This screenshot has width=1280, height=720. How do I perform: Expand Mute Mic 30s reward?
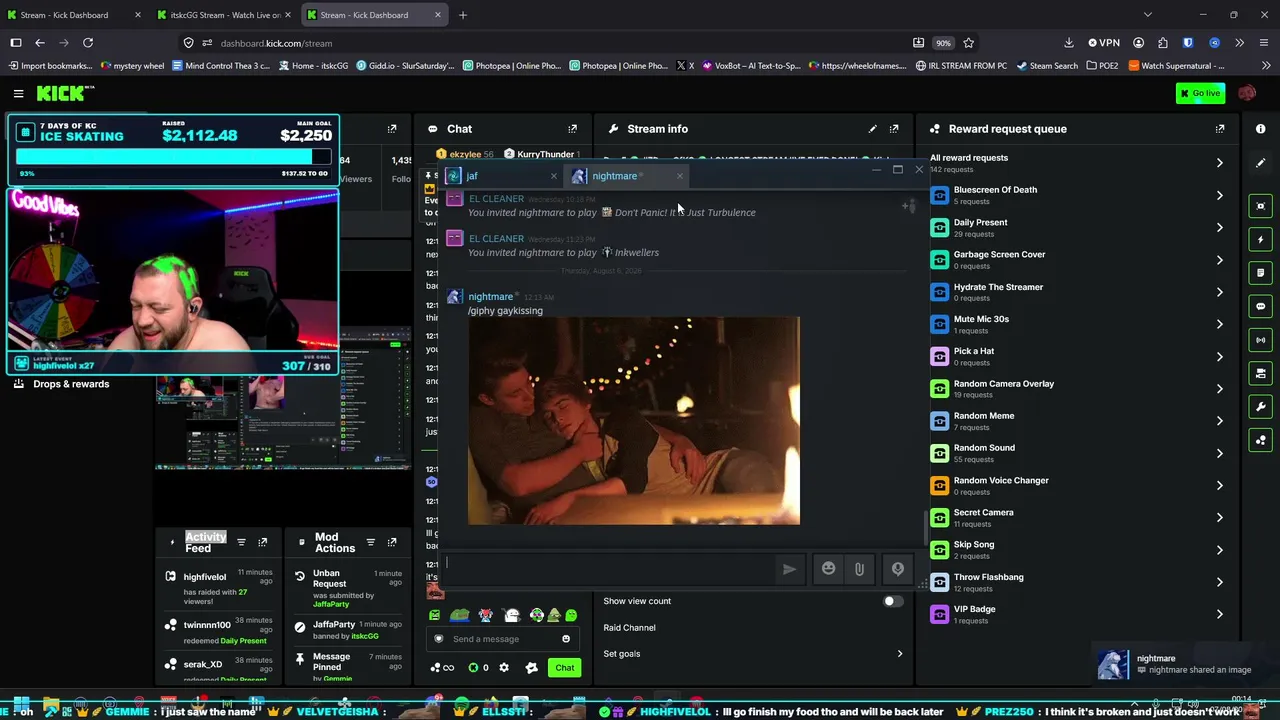pyautogui.click(x=1219, y=324)
